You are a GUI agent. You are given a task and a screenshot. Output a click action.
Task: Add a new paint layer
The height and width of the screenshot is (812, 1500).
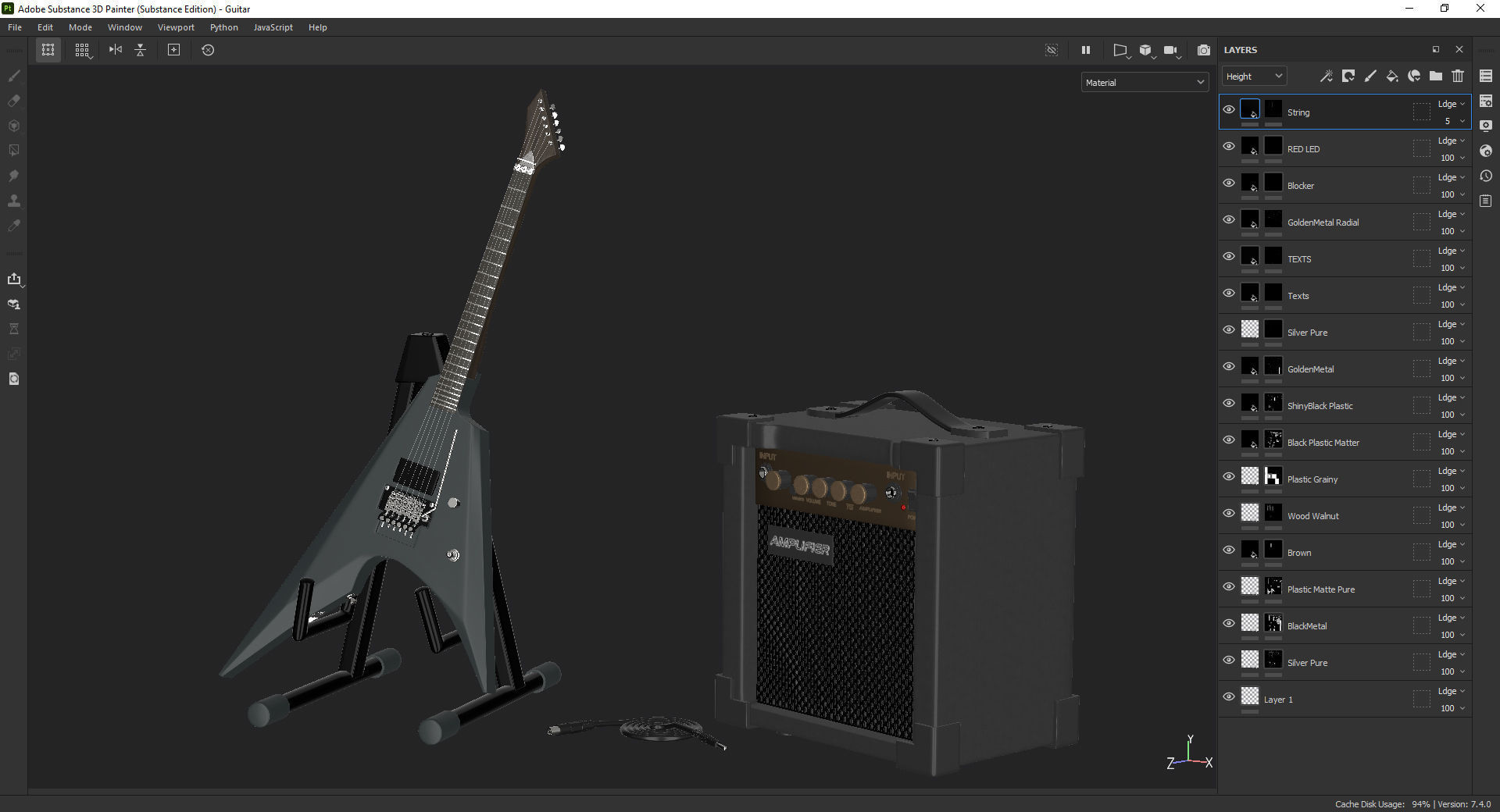(x=1370, y=76)
